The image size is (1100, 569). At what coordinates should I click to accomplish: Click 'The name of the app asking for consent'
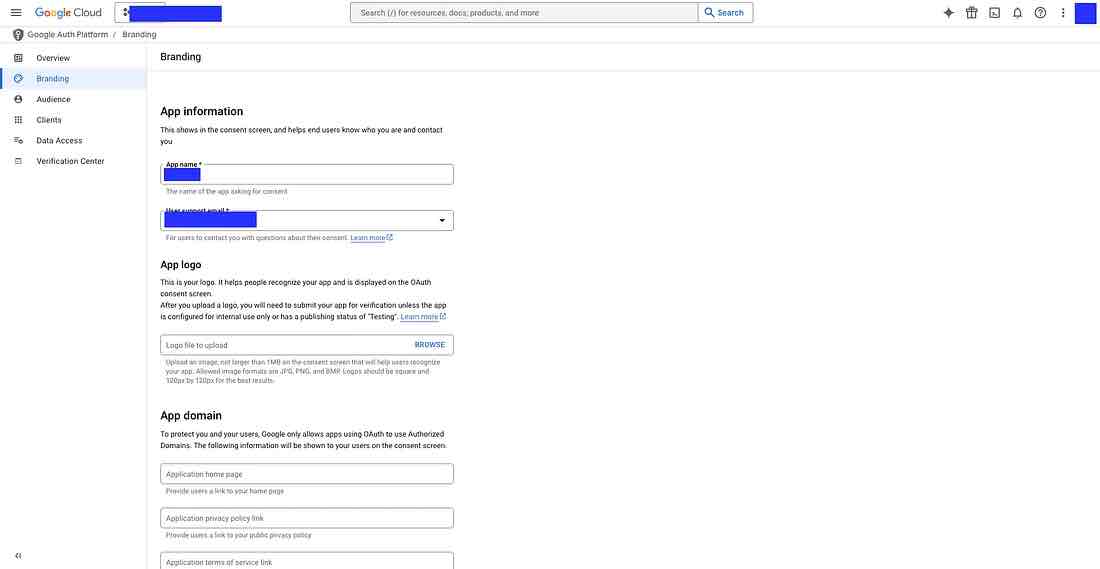pyautogui.click(x=227, y=192)
